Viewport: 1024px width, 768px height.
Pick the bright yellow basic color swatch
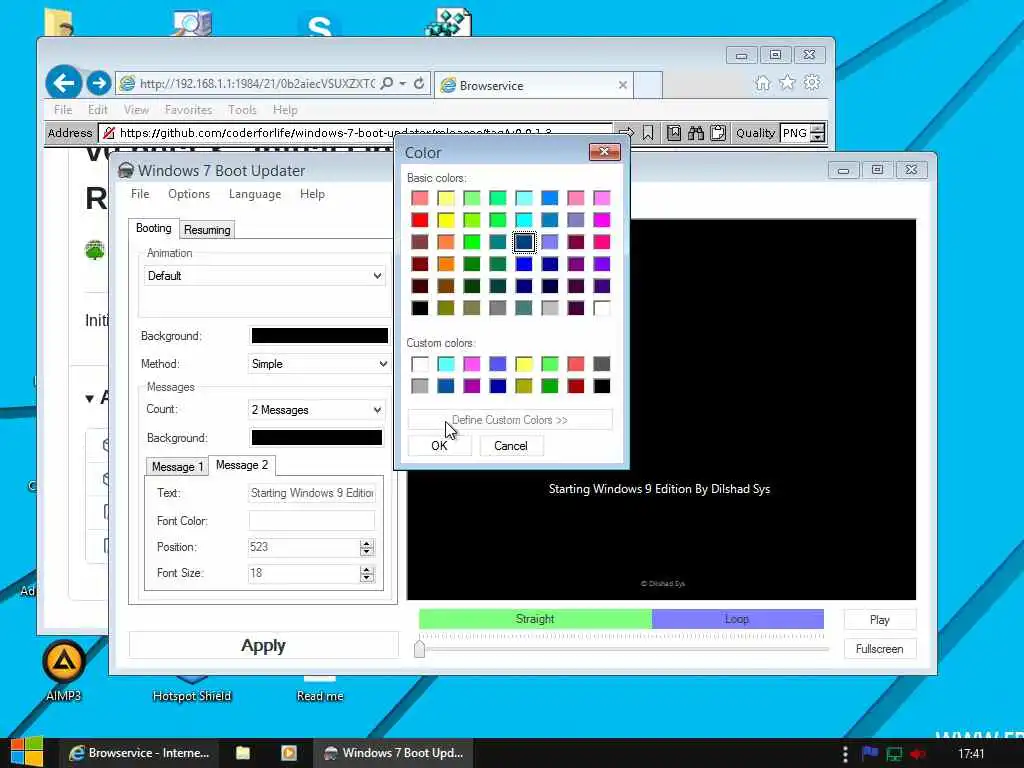pos(446,220)
